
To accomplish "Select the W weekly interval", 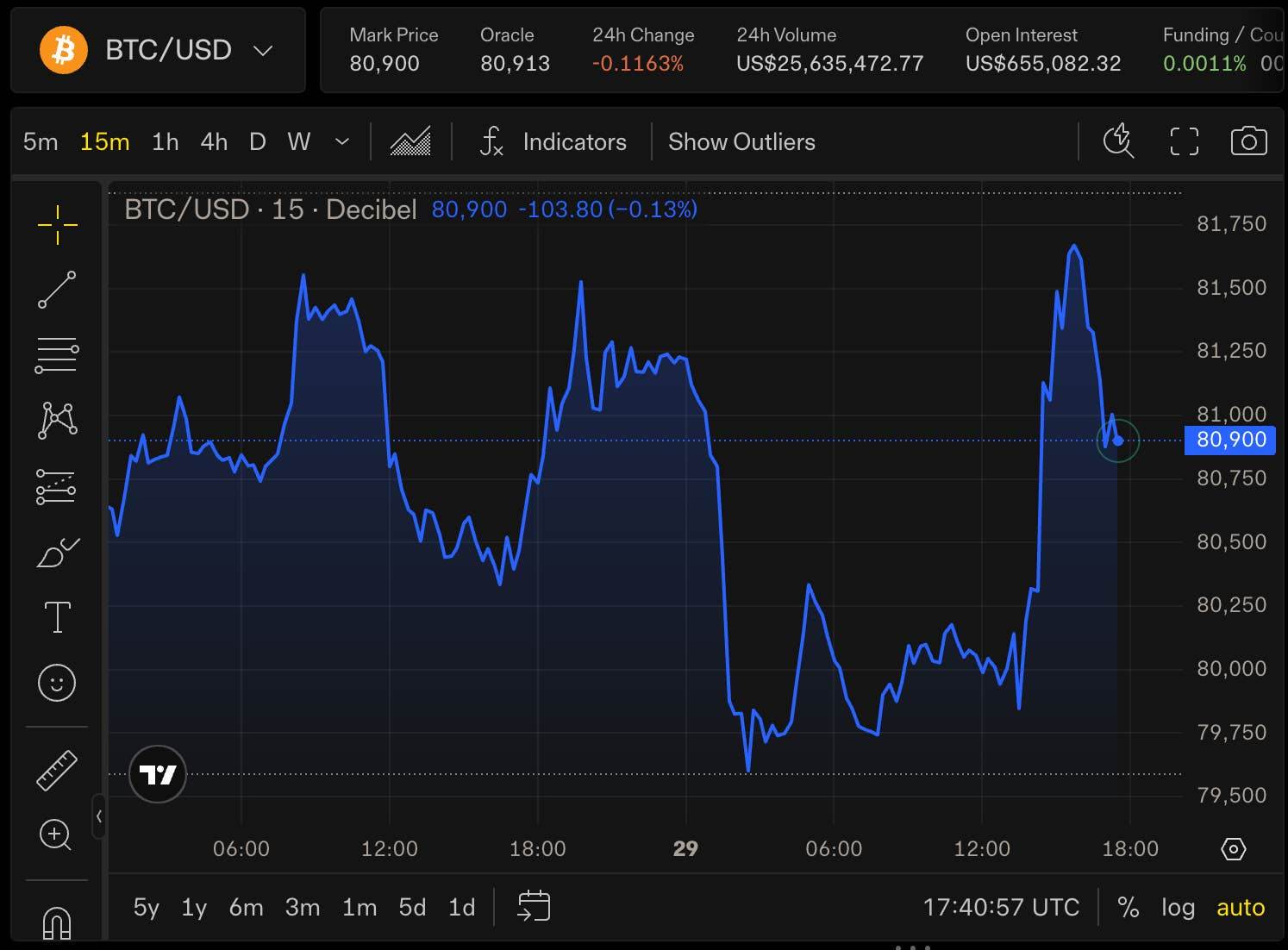I will [298, 141].
